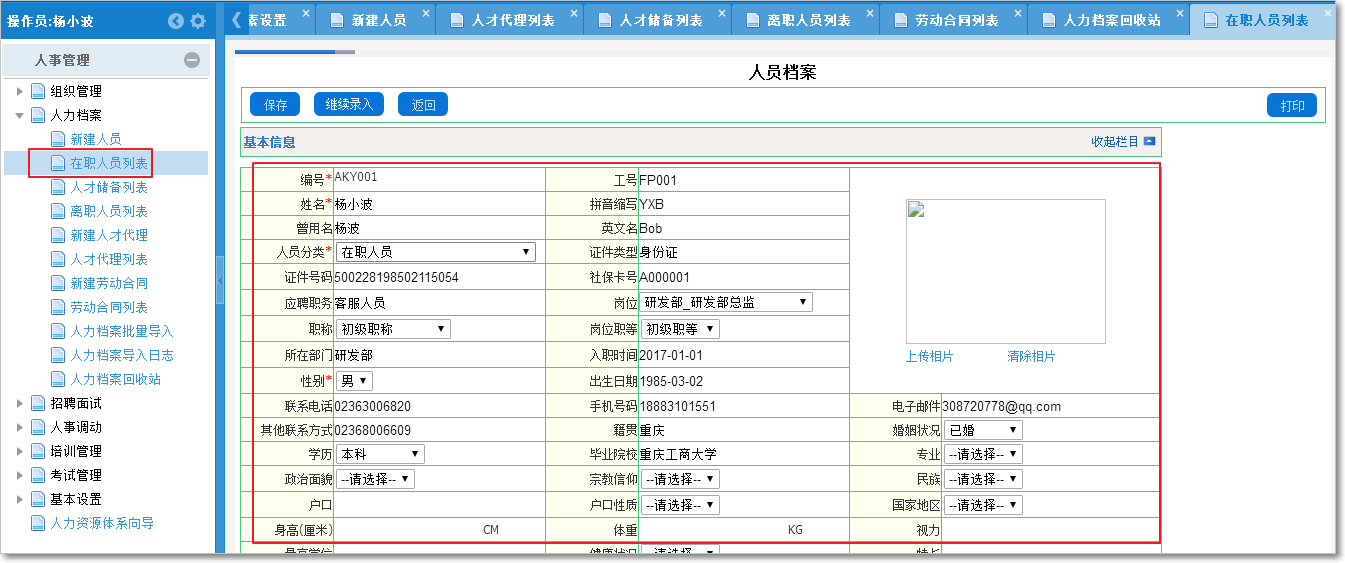Viewport: 1345px width, 563px height.
Task: Collapse 人事管理 panel with the minus icon
Action: tap(192, 60)
